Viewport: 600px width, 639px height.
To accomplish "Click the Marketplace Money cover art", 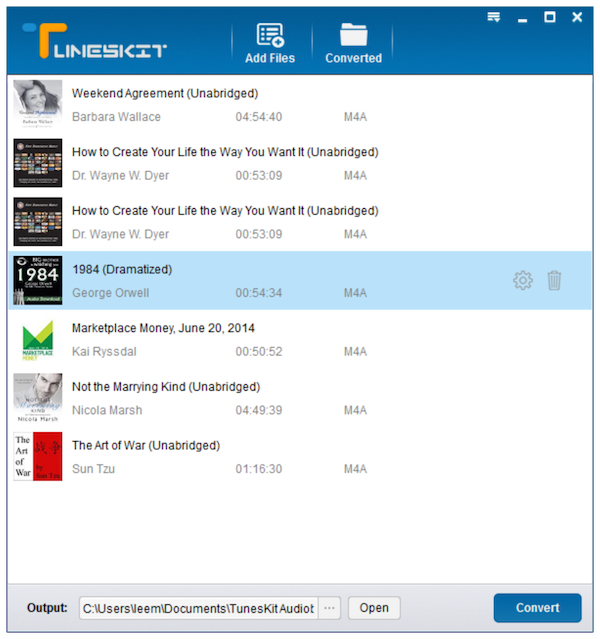I will click(38, 340).
